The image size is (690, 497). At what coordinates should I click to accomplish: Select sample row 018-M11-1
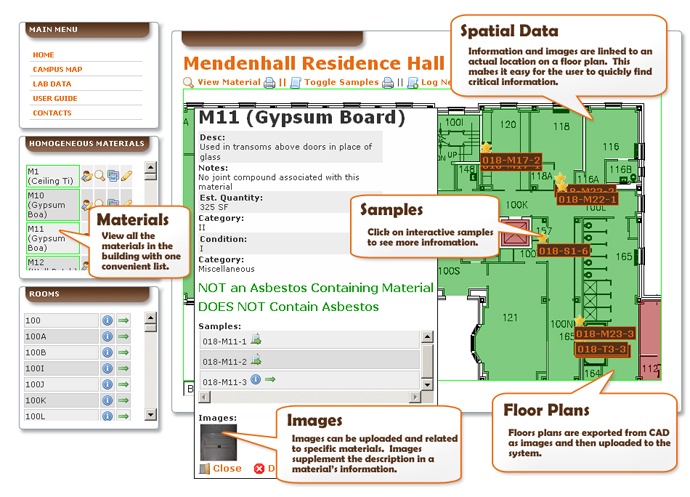point(309,340)
